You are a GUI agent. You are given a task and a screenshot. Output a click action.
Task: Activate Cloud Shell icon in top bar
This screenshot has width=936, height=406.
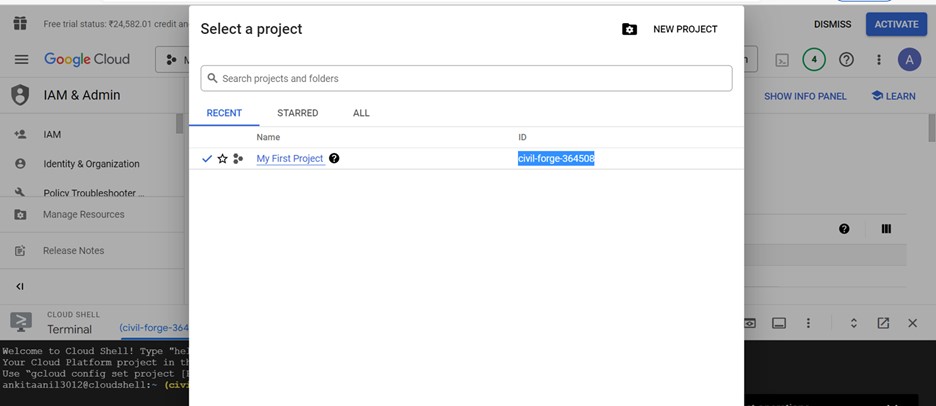[x=782, y=60]
